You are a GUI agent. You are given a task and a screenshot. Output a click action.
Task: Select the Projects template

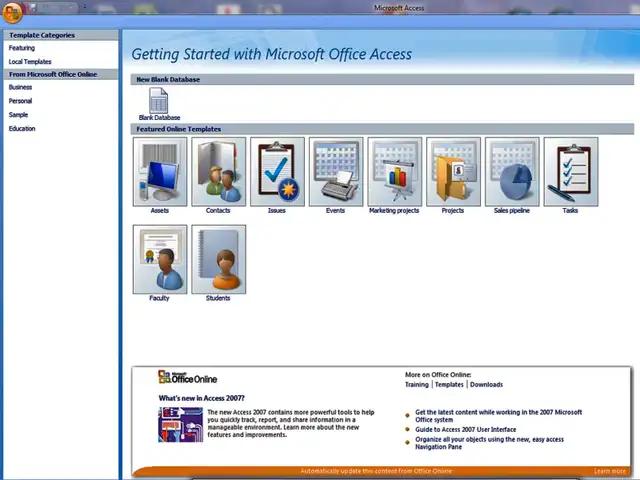[453, 176]
